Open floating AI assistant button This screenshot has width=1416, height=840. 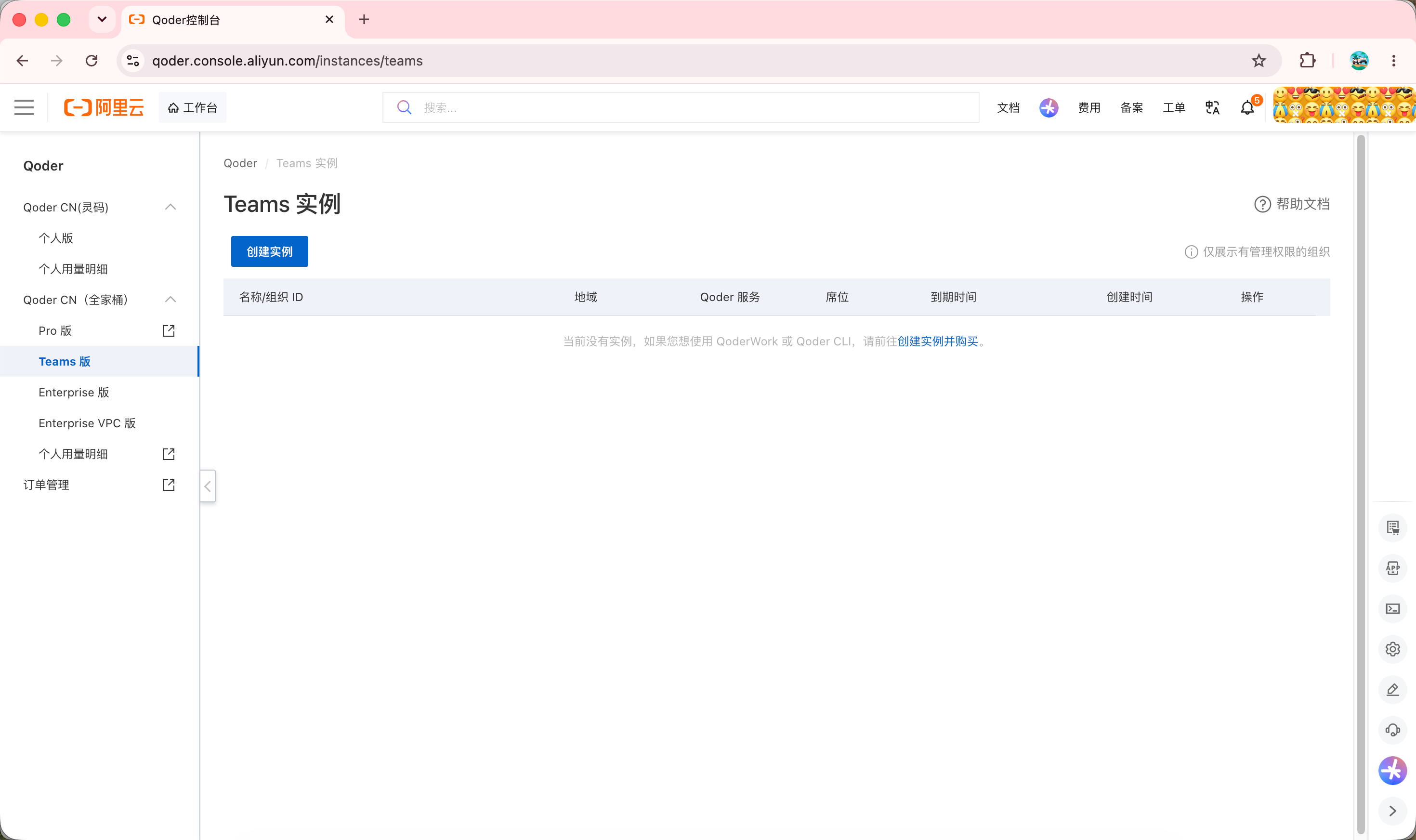point(1393,770)
